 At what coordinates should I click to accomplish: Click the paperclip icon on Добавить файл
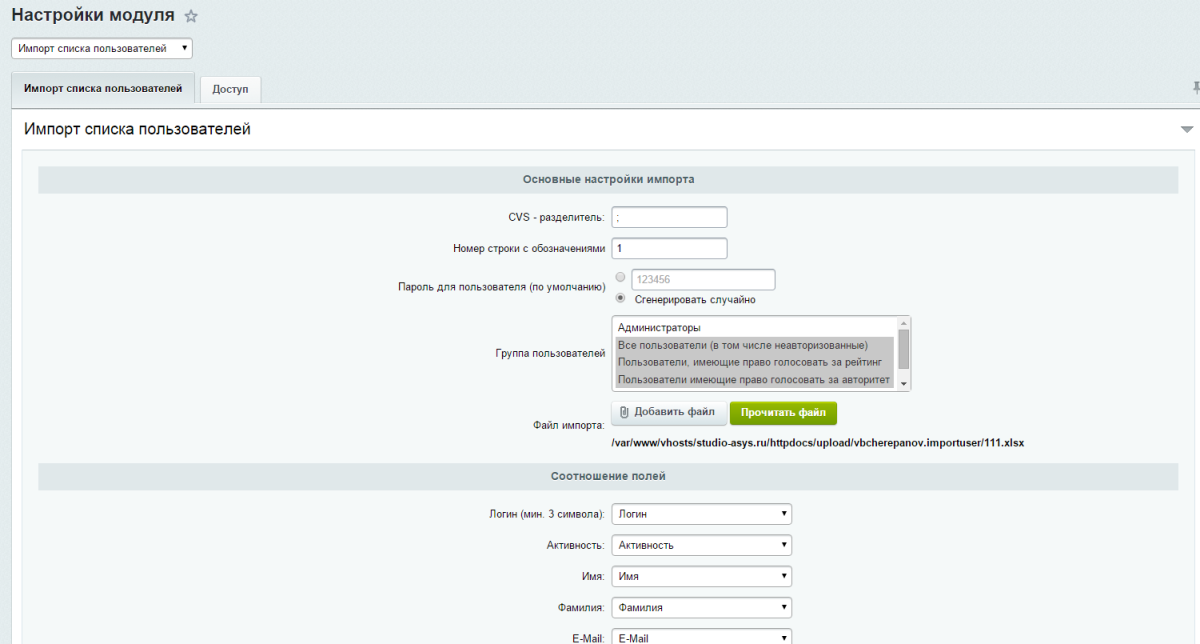click(x=625, y=412)
